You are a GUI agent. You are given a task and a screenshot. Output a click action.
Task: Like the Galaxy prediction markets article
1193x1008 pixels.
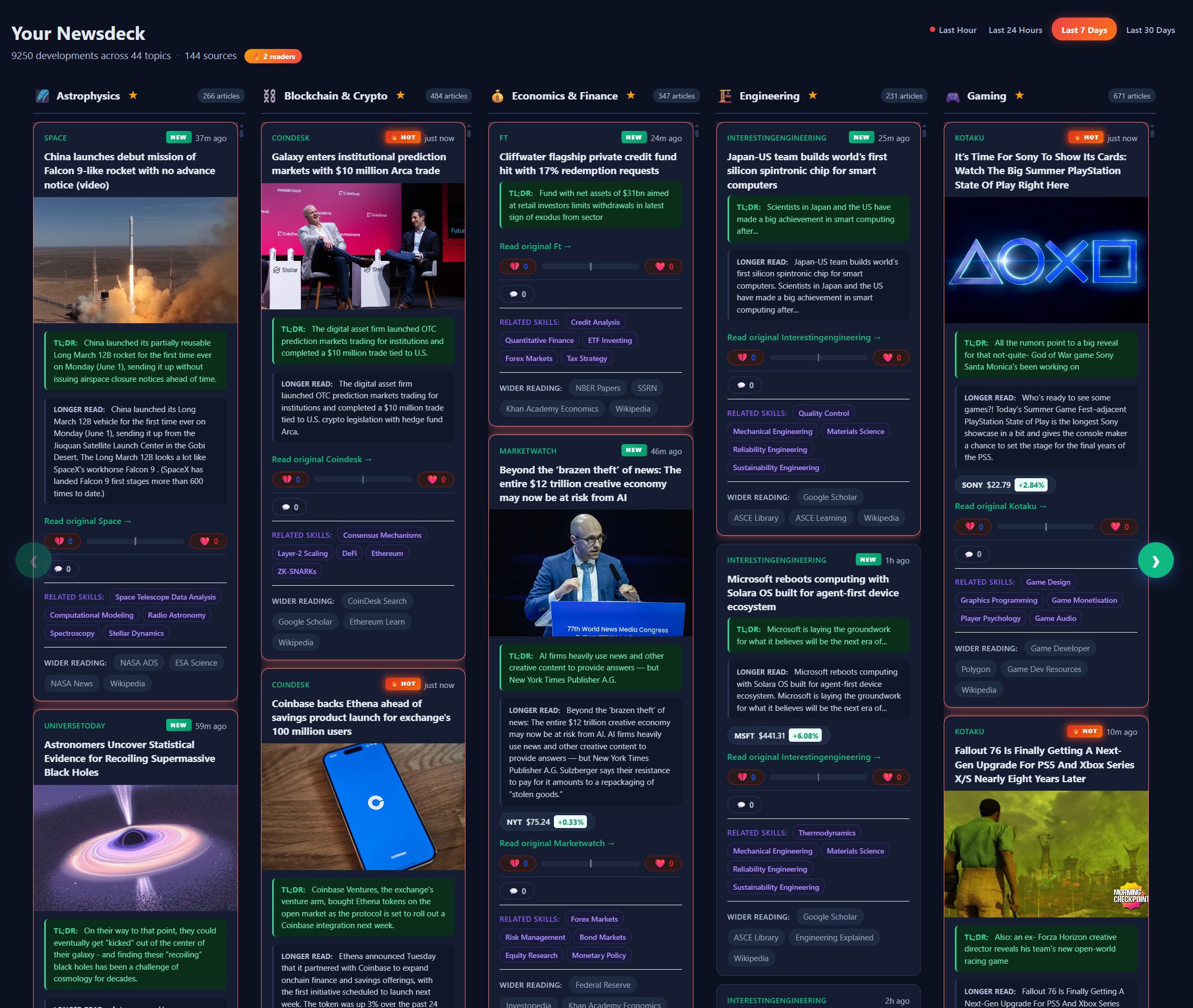436,479
